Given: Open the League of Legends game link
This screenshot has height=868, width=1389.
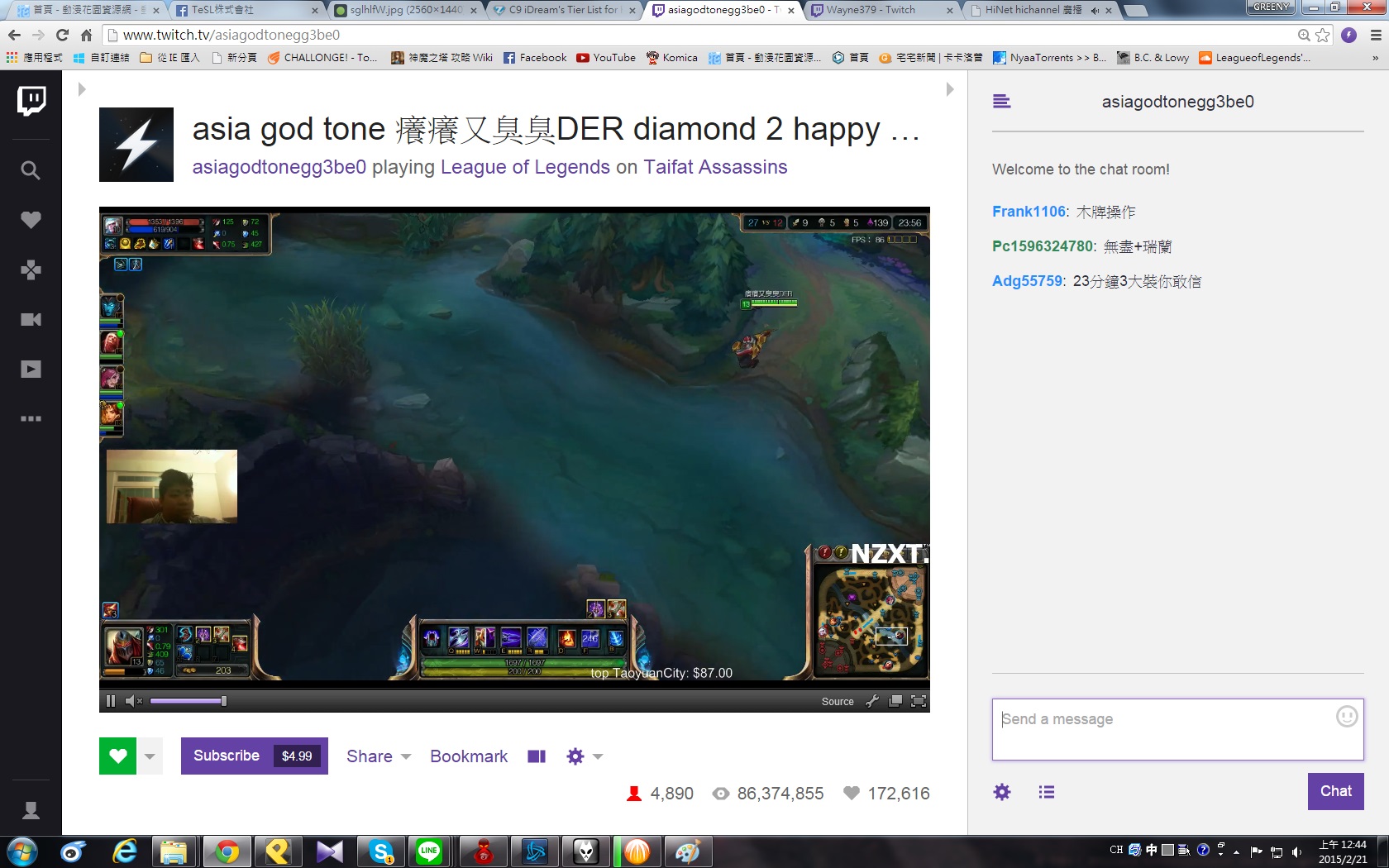Looking at the screenshot, I should tap(525, 167).
